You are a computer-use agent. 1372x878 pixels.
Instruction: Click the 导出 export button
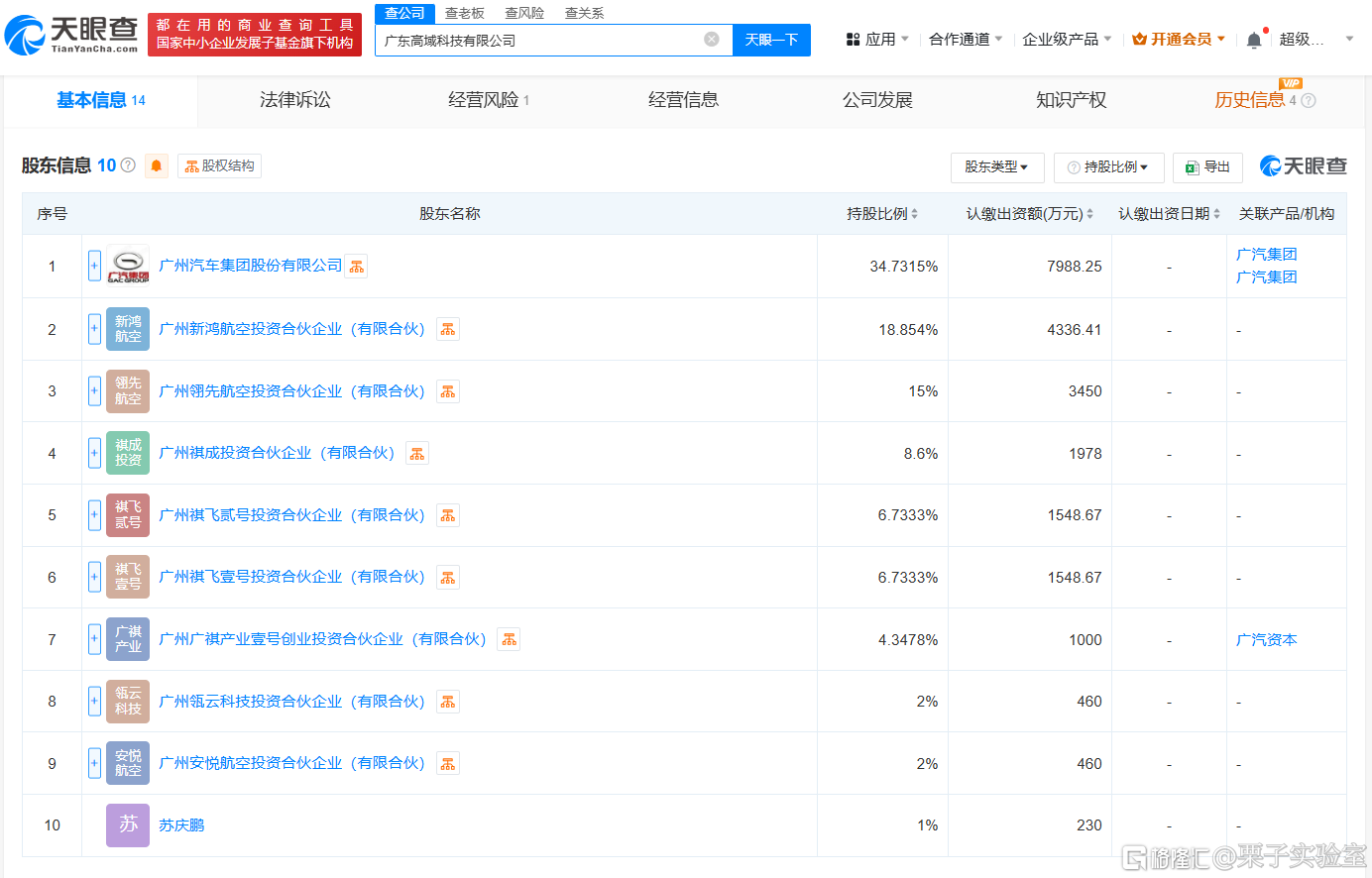(x=1207, y=167)
